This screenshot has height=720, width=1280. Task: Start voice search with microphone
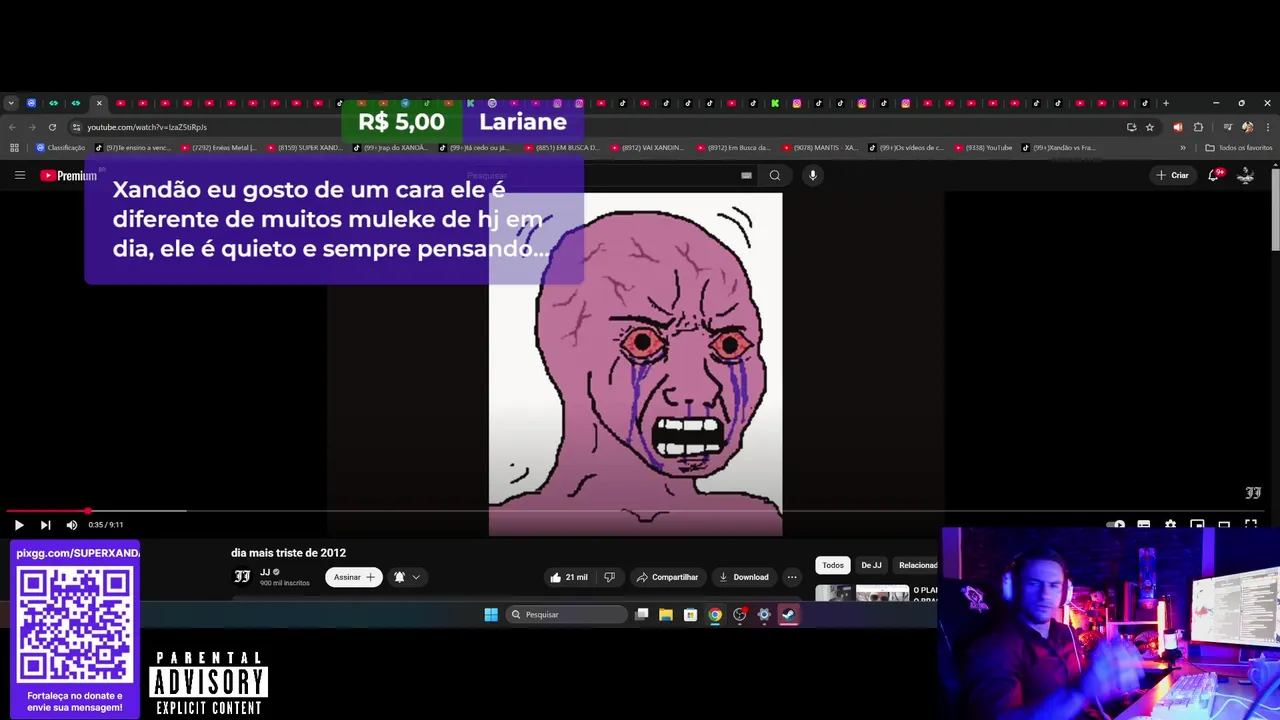[x=813, y=175]
